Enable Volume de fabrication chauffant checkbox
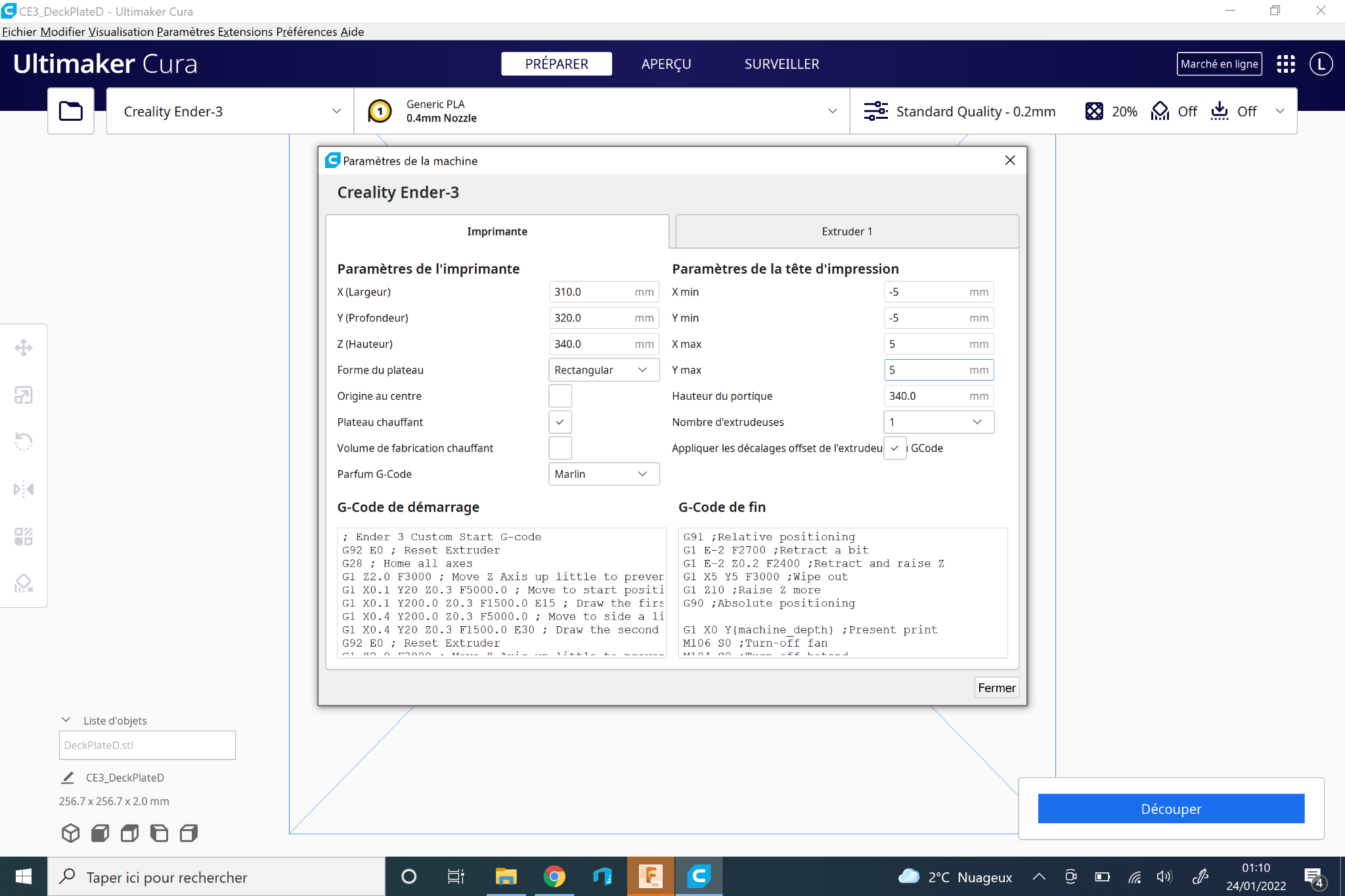Image resolution: width=1345 pixels, height=896 pixels. coord(560,448)
